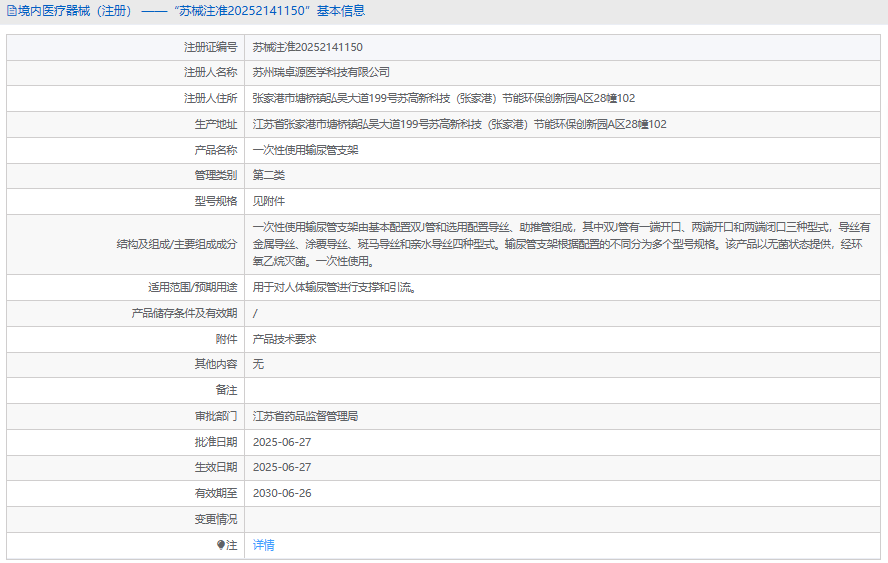Click 见附件 in the 型号规格 row
The width and height of the screenshot is (888, 563).
(x=268, y=201)
